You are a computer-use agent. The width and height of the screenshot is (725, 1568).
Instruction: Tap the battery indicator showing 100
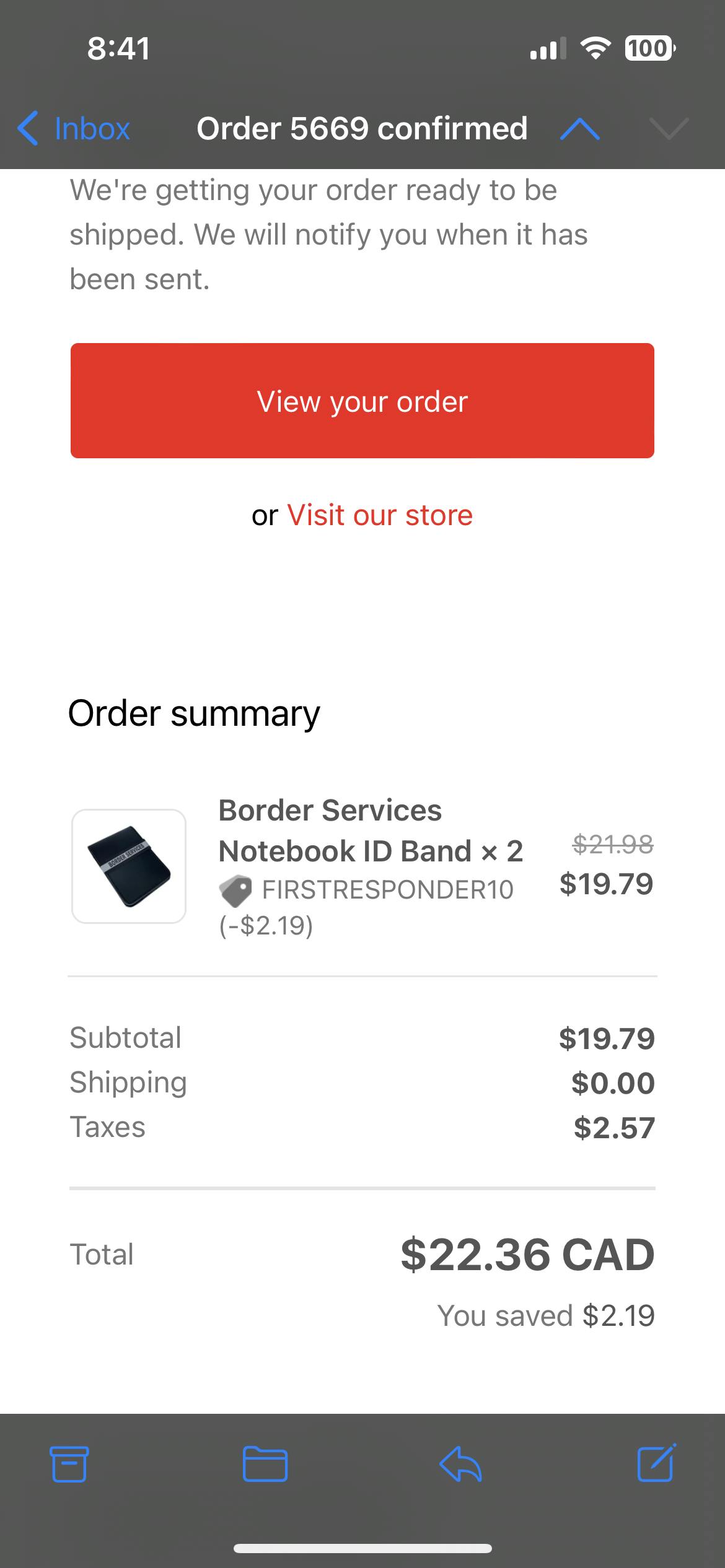point(649,48)
